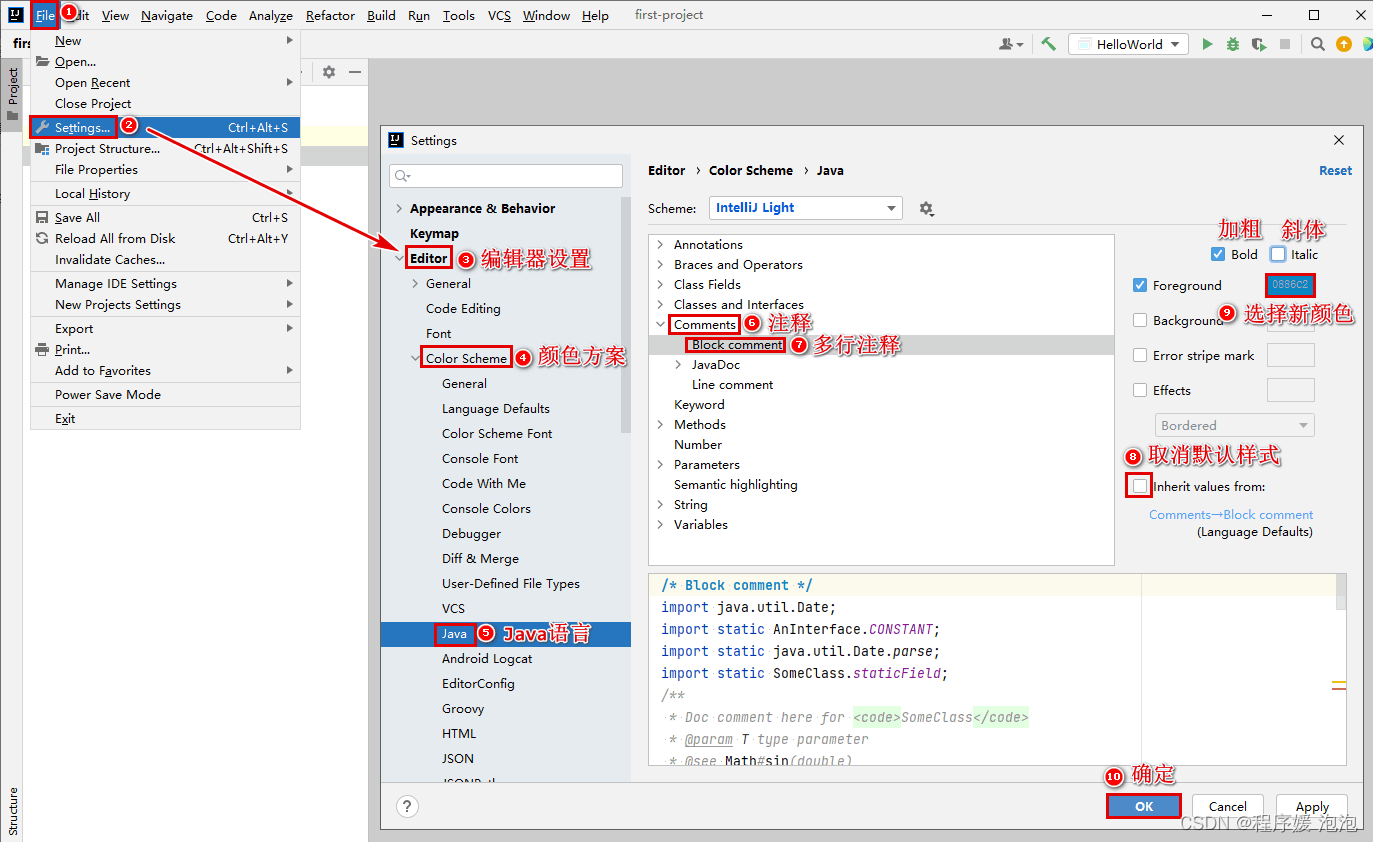The image size is (1373, 842).
Task: Click scheme gear icon beside IntelliJ Light
Action: tap(926, 208)
